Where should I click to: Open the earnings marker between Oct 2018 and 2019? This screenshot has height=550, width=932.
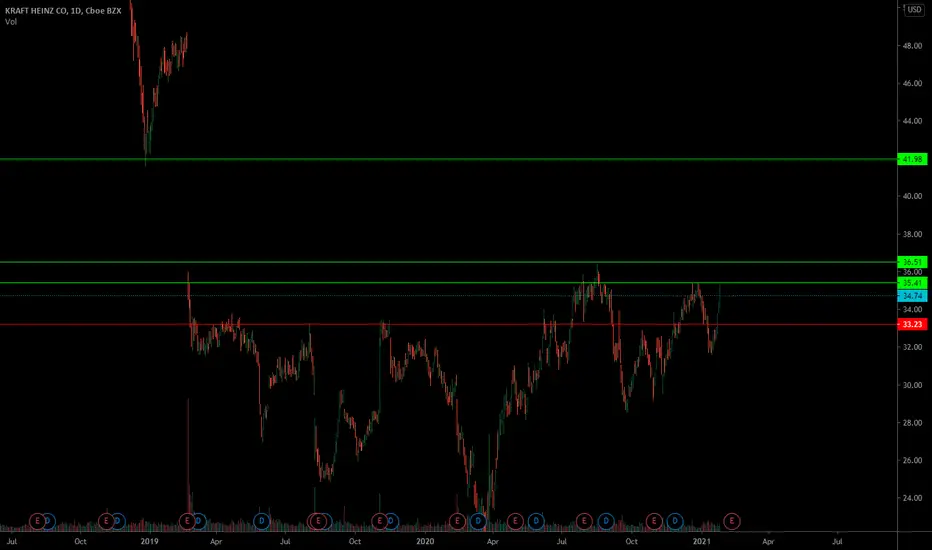click(105, 521)
